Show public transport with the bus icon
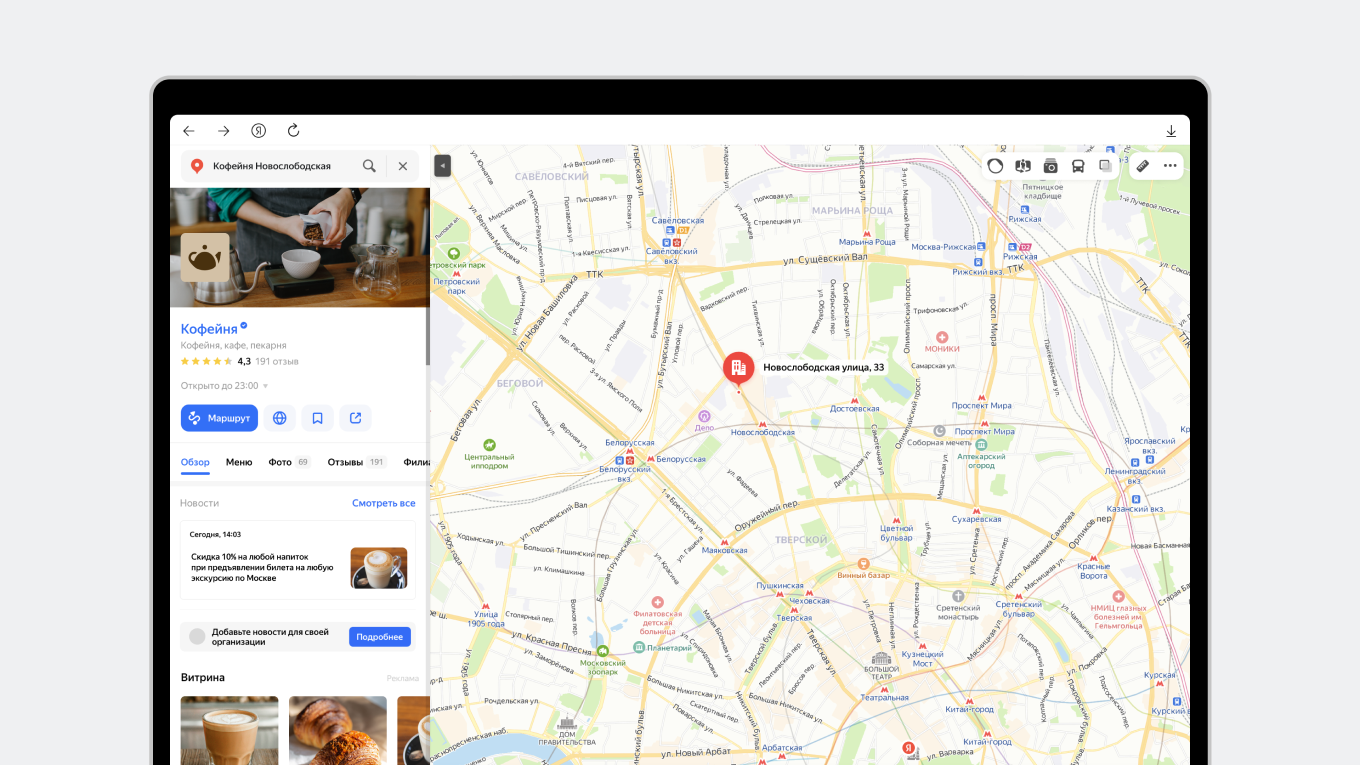Screen dimensions: 1360x765 pyautogui.click(x=1078, y=166)
